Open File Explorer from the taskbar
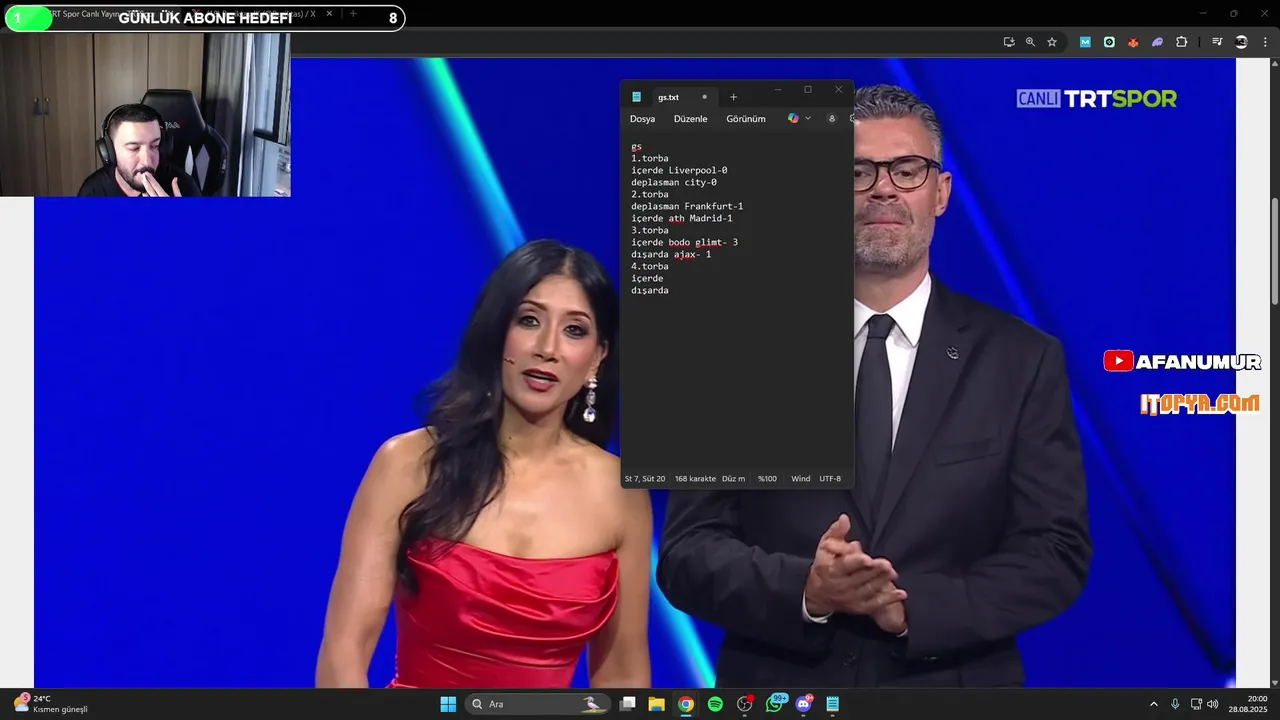Viewport: 1280px width, 720px height. 657,704
